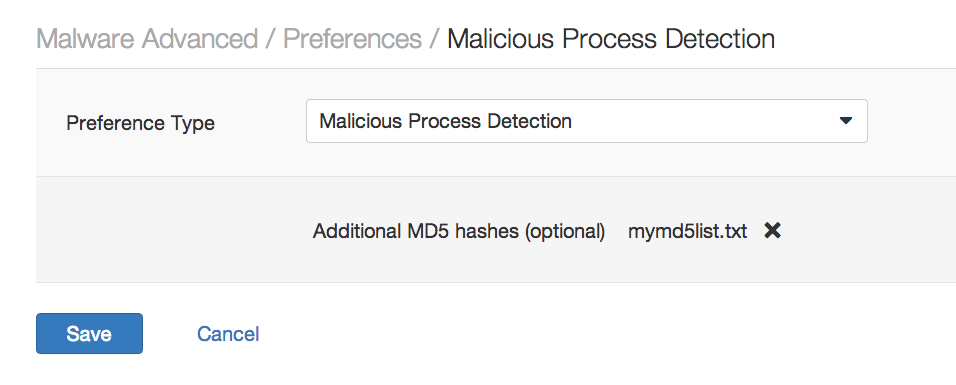Open the Preference Type dropdown
The width and height of the screenshot is (956, 385).
(587, 121)
